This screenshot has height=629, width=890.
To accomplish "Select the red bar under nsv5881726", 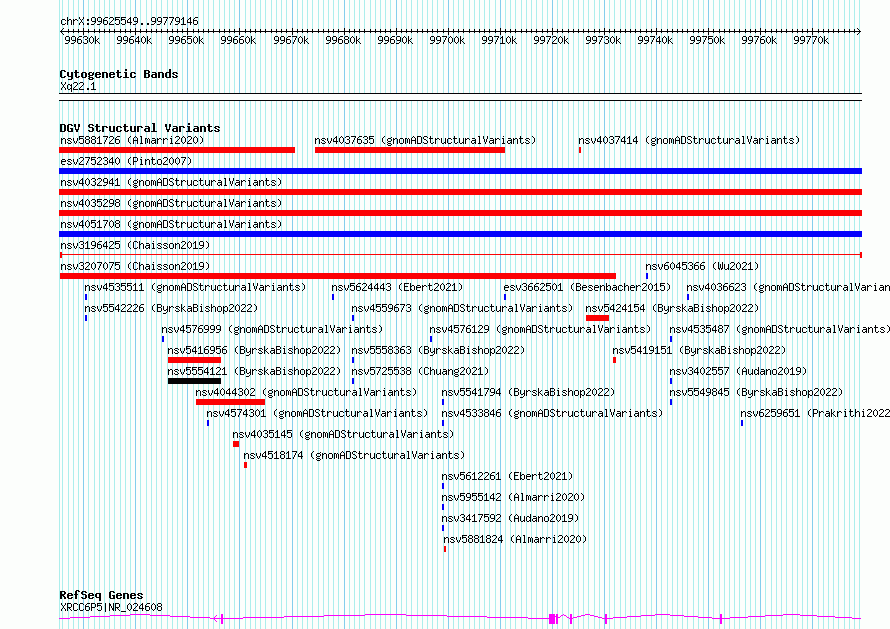I will [177, 150].
